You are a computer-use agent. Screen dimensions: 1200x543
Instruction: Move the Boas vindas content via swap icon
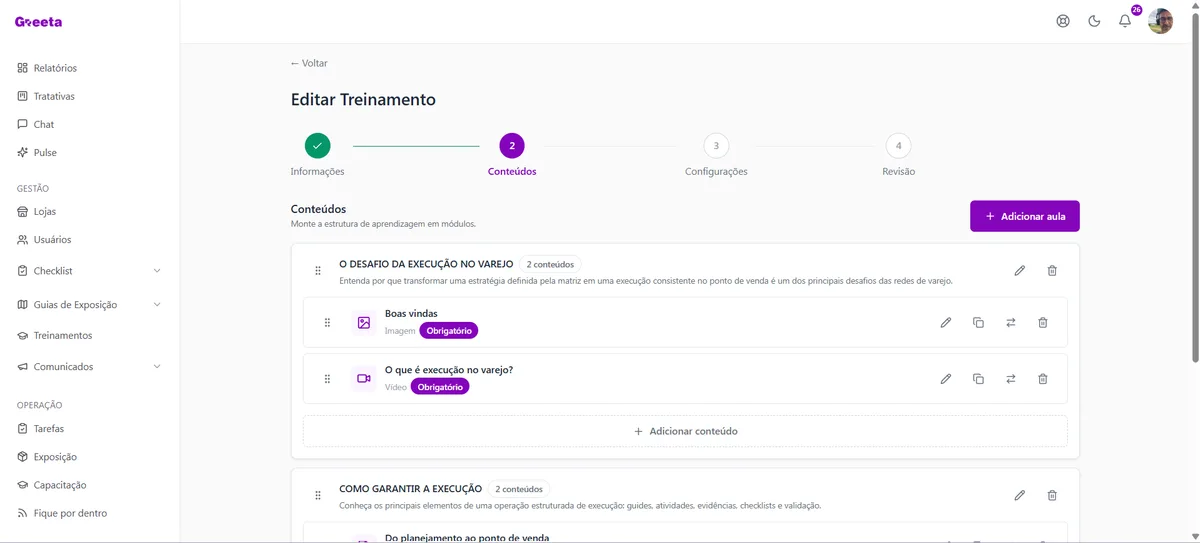pyautogui.click(x=1011, y=323)
